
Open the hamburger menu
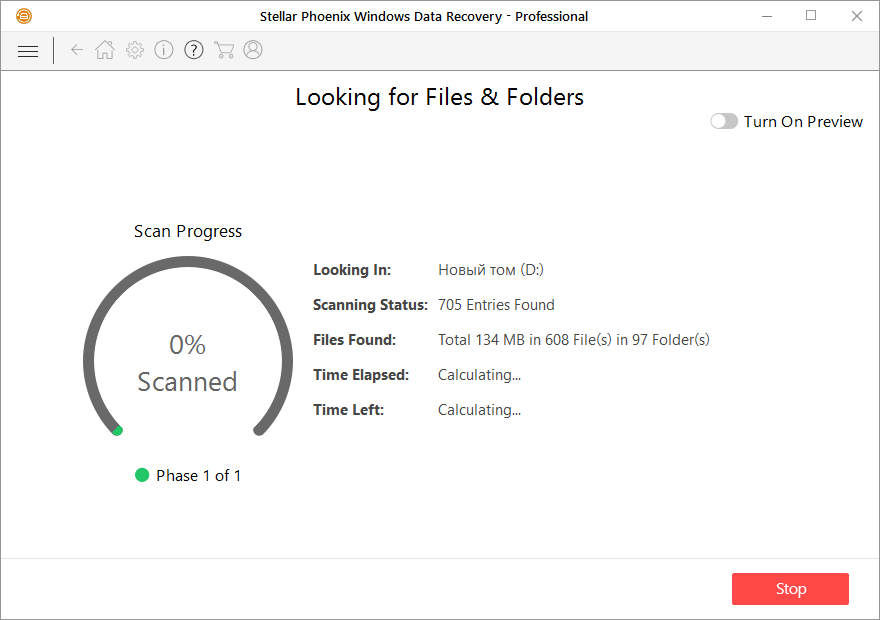[x=28, y=51]
